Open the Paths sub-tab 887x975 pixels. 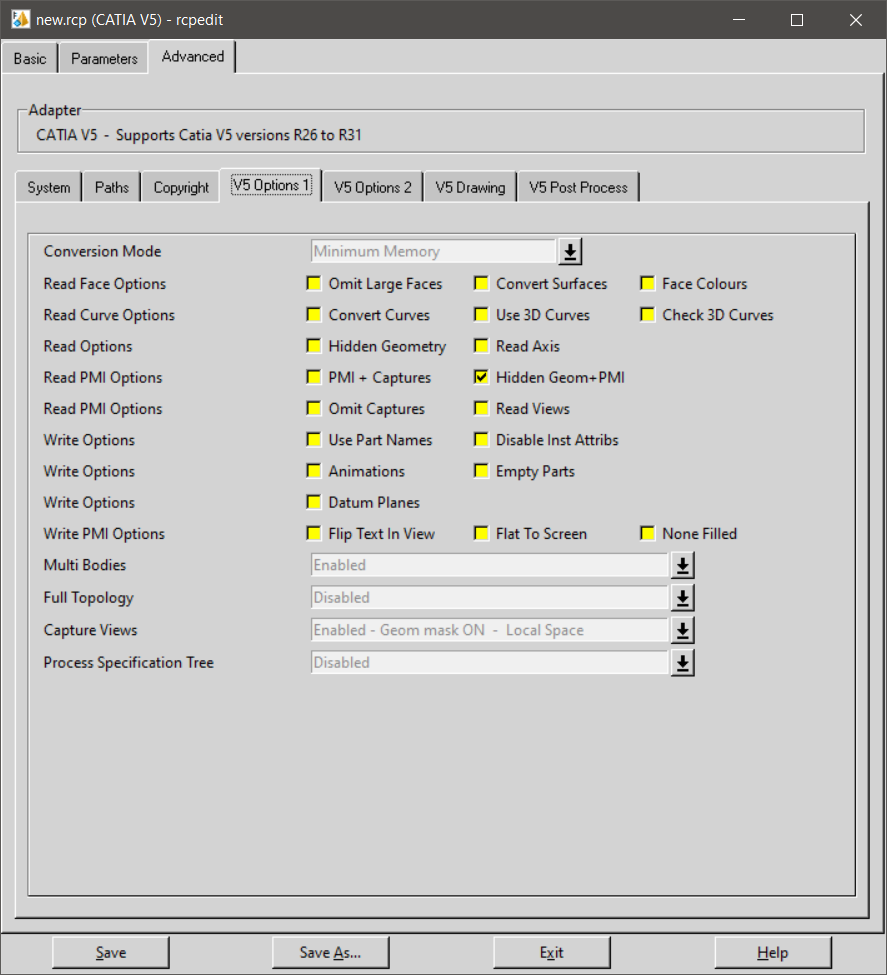(x=112, y=187)
